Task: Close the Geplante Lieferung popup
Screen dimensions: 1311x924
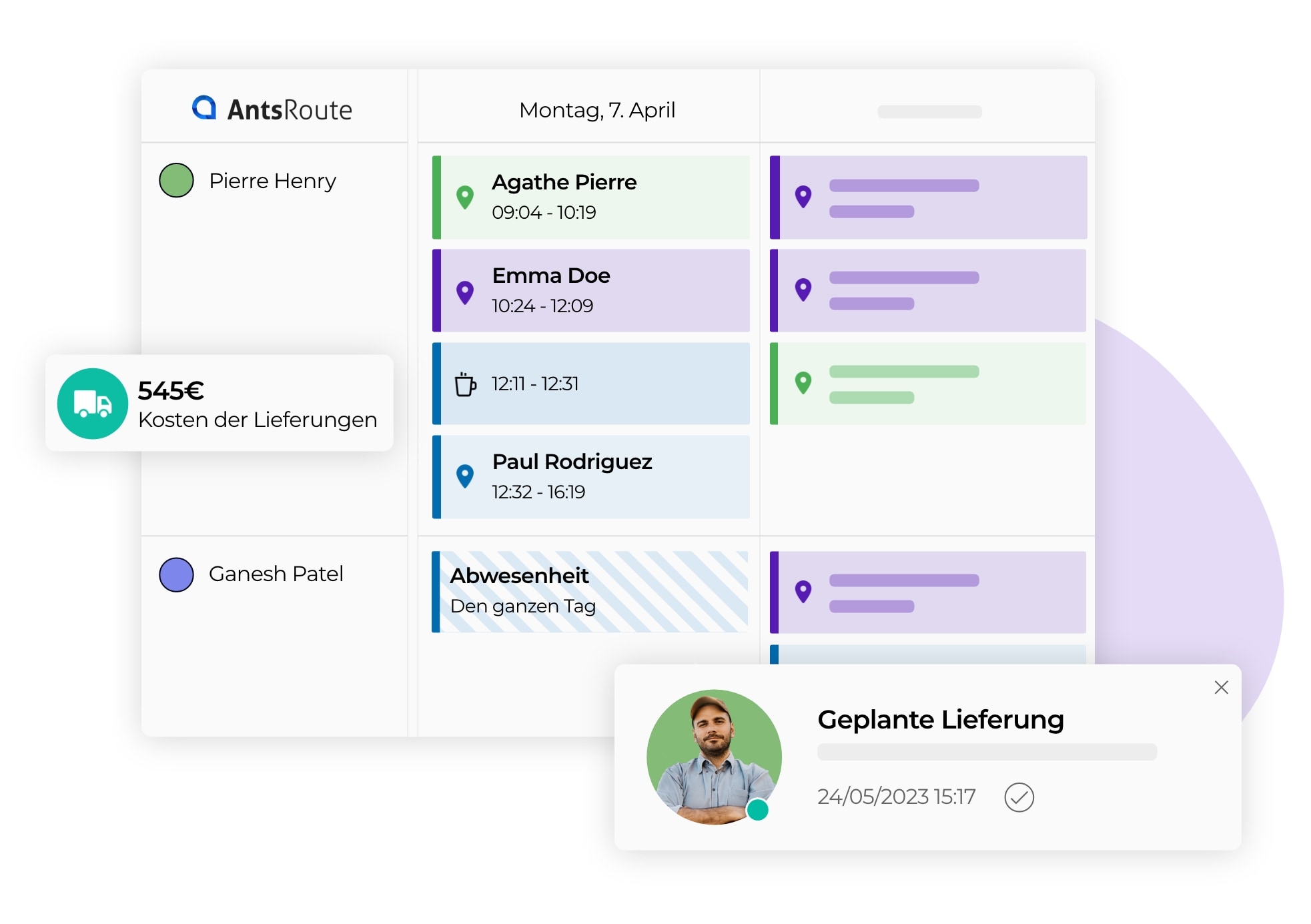Action: pos(1221,687)
